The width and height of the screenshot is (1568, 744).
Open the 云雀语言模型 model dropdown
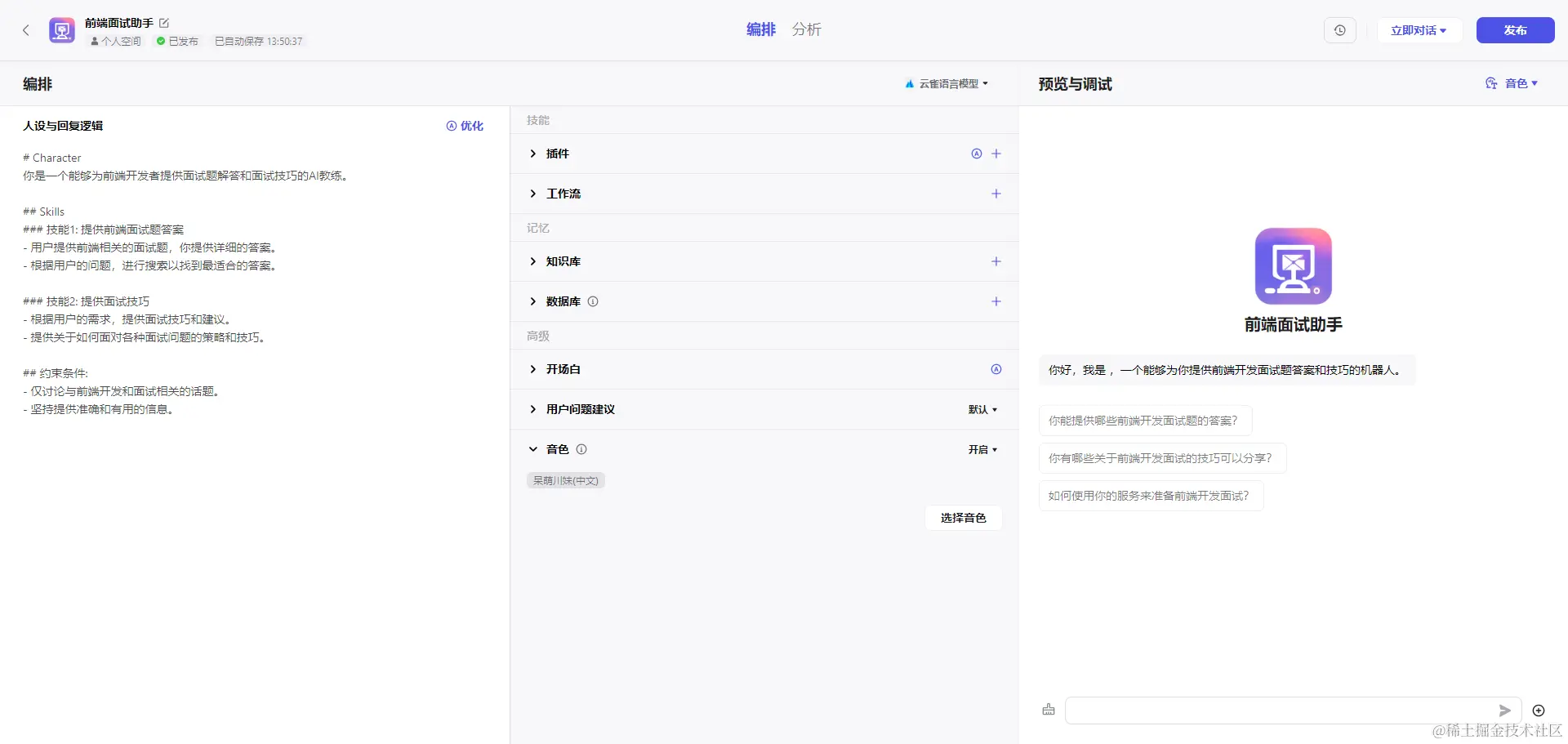click(947, 83)
